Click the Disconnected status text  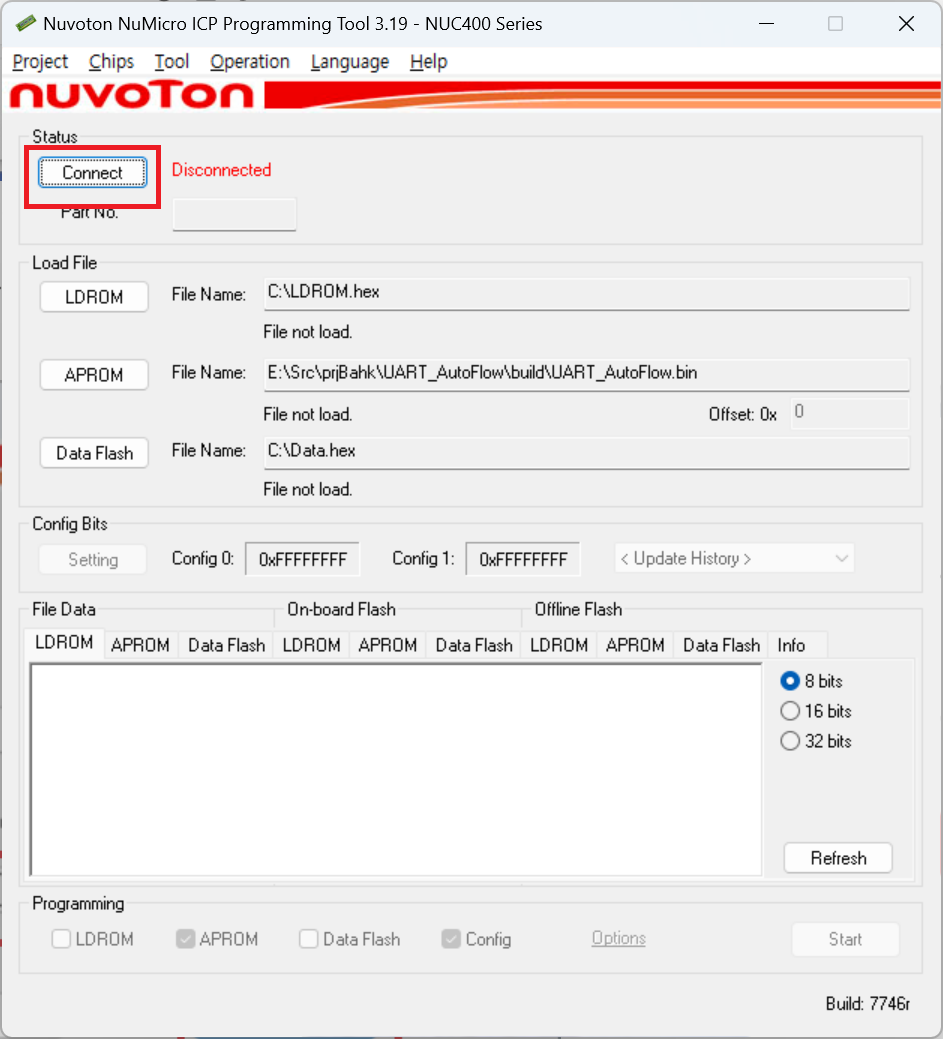pos(221,170)
